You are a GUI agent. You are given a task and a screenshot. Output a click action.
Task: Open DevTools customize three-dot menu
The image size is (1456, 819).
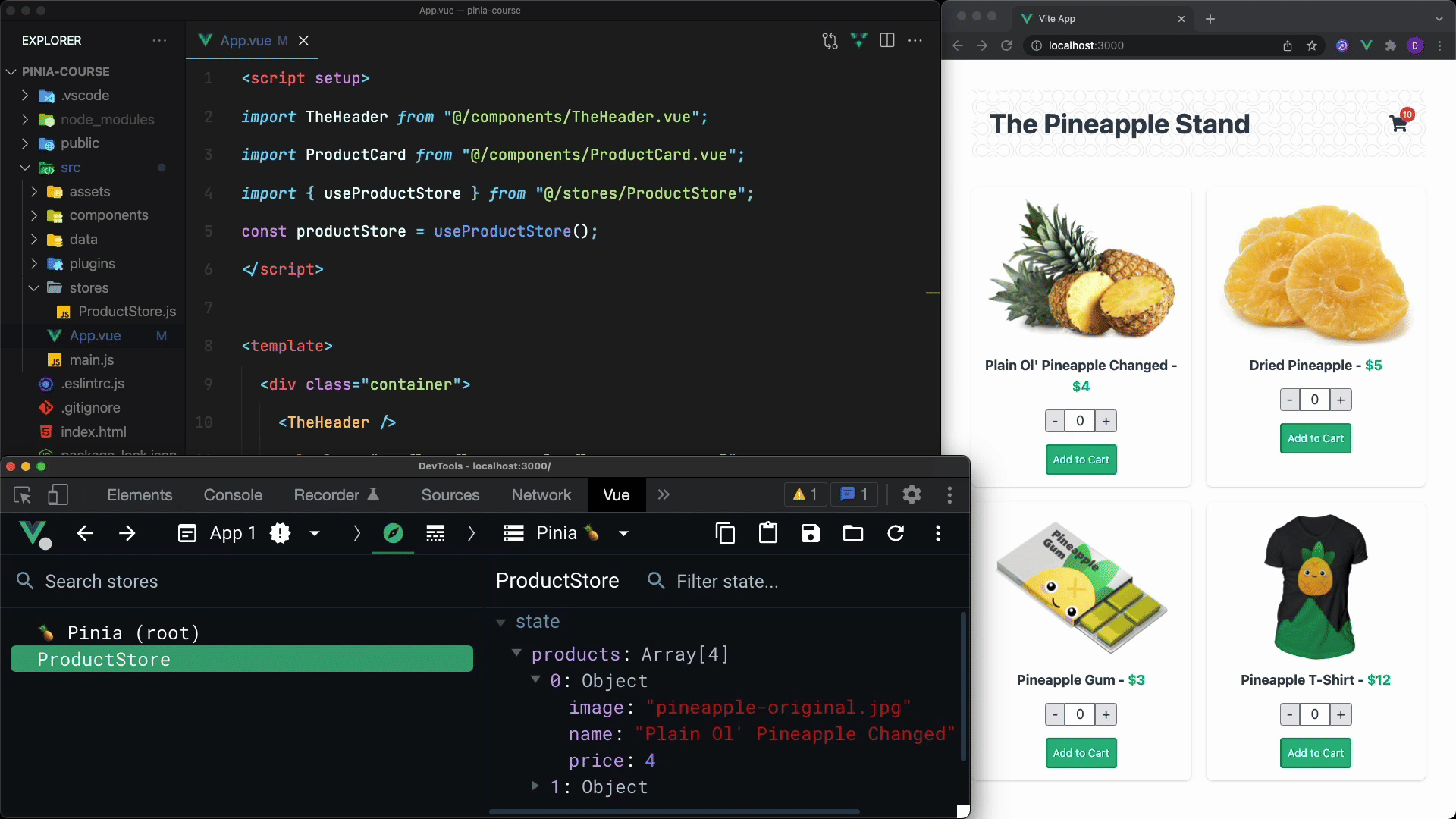(949, 494)
